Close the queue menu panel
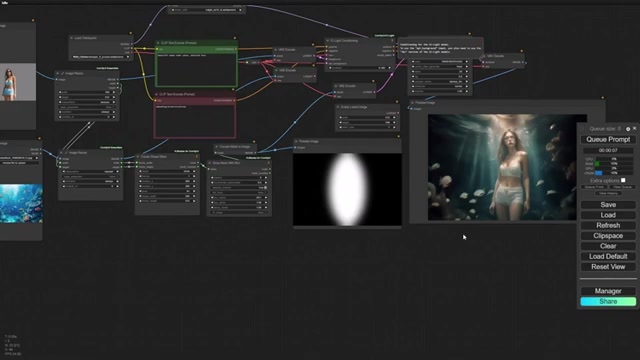 [x=634, y=129]
